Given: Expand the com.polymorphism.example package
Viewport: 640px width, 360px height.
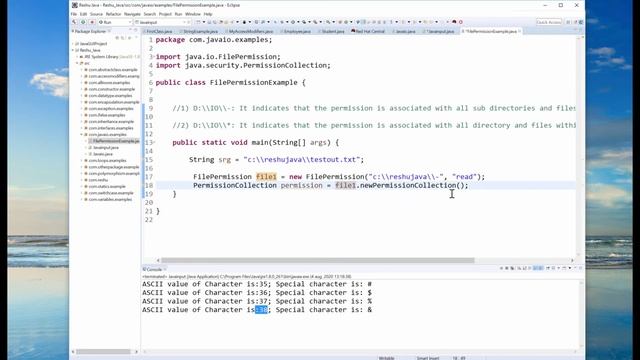Looking at the screenshot, I should pos(82,174).
